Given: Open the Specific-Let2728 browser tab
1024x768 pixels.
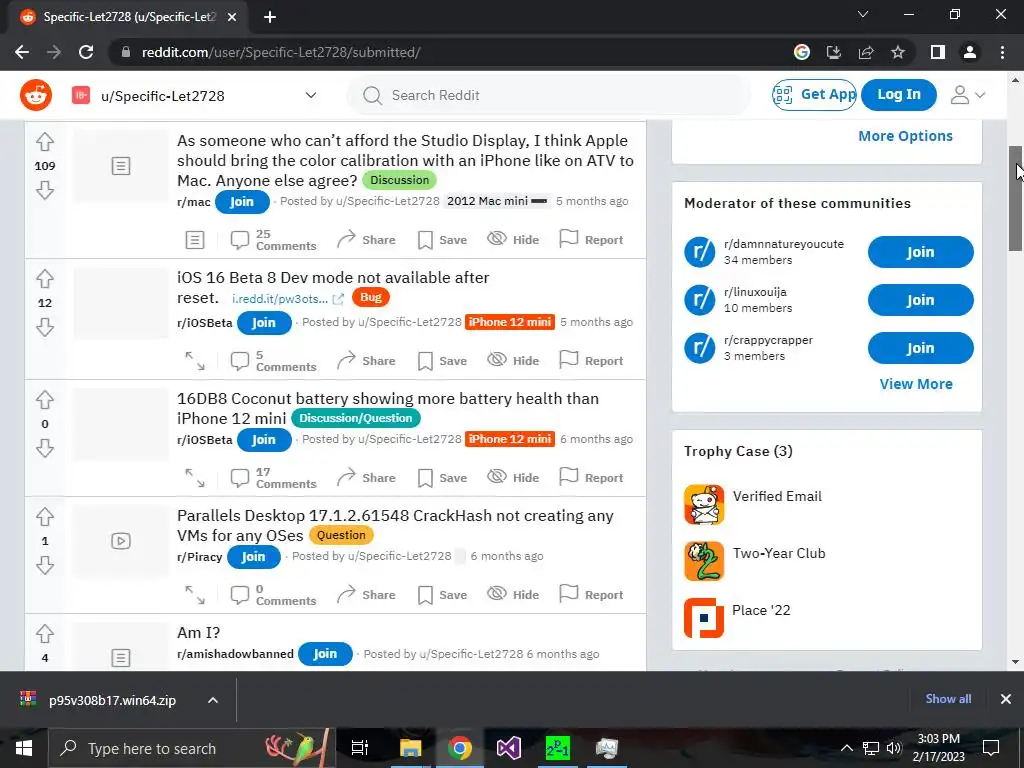Looking at the screenshot, I should click(x=128, y=17).
